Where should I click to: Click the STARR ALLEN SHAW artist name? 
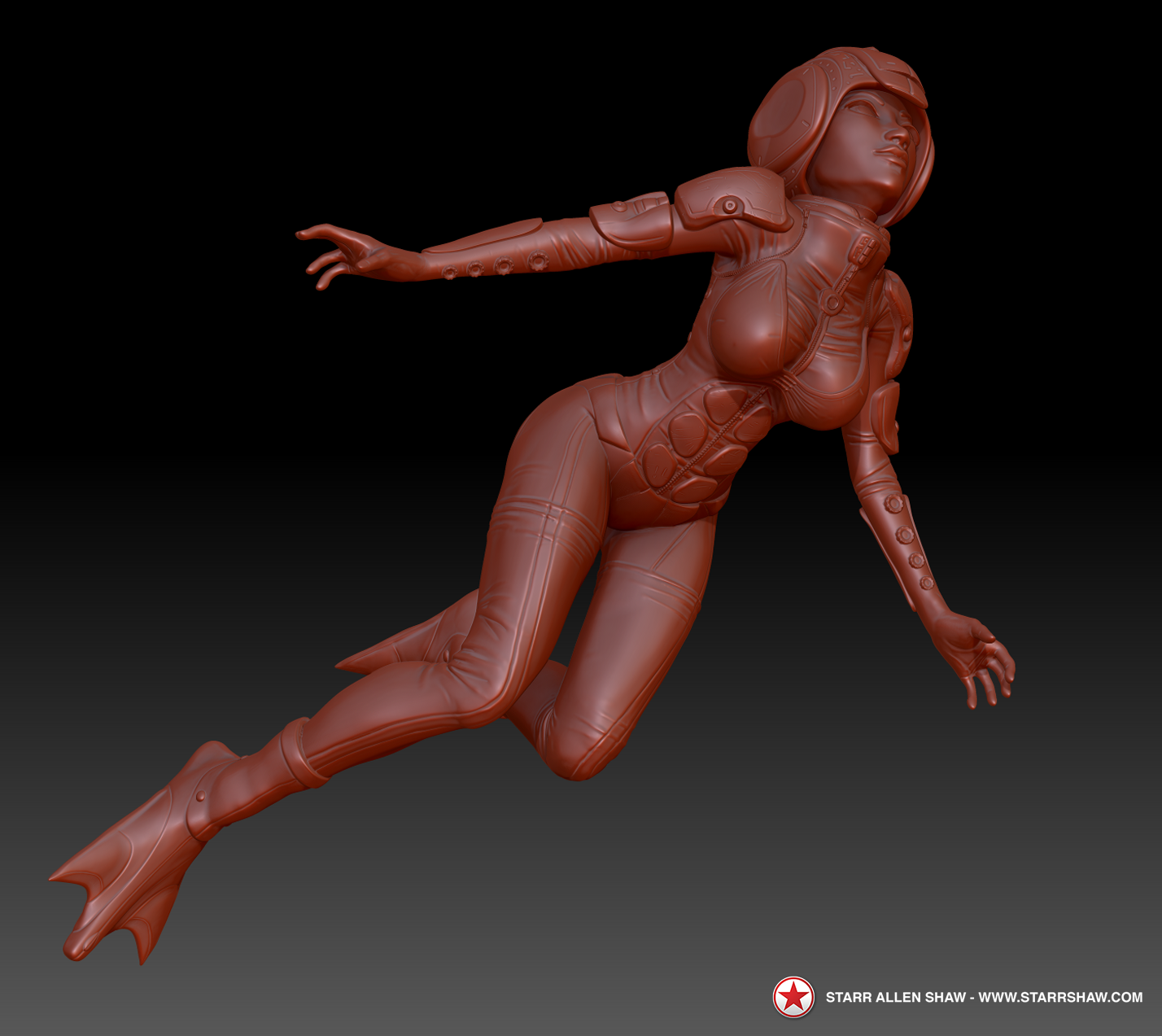[x=895, y=997]
